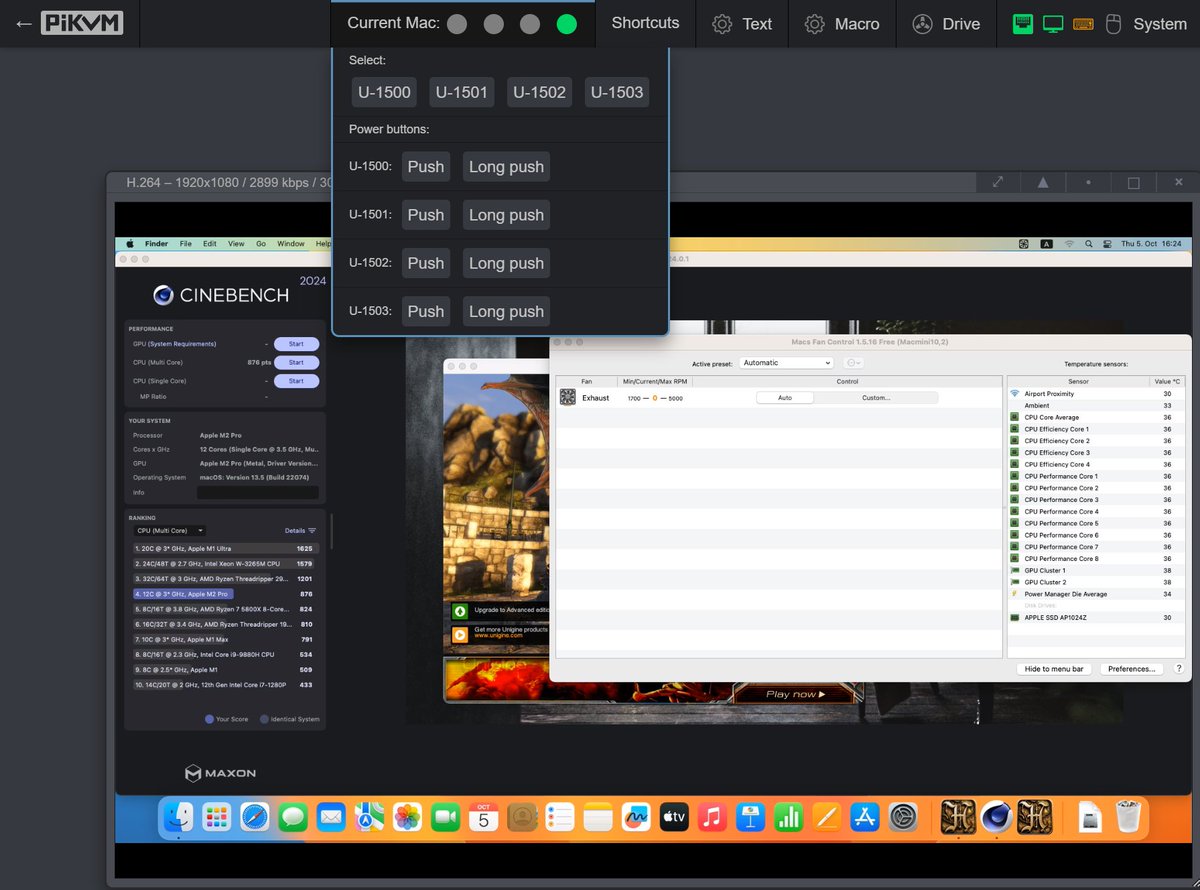Select Mac U-1501
Viewport: 1200px width, 890px height.
click(462, 92)
